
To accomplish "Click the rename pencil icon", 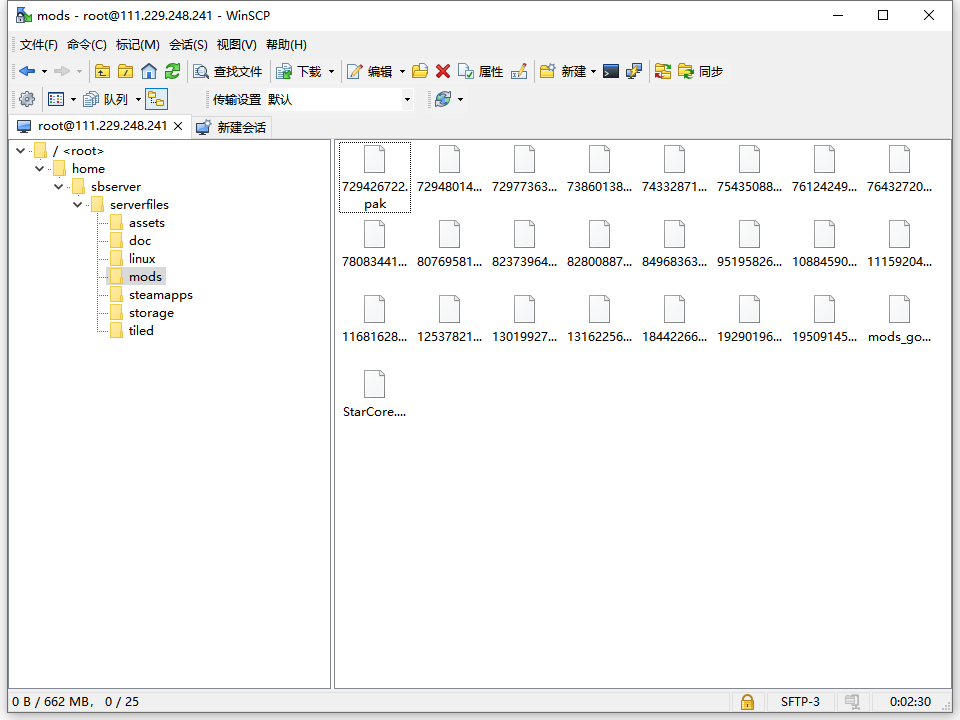I will [x=519, y=72].
